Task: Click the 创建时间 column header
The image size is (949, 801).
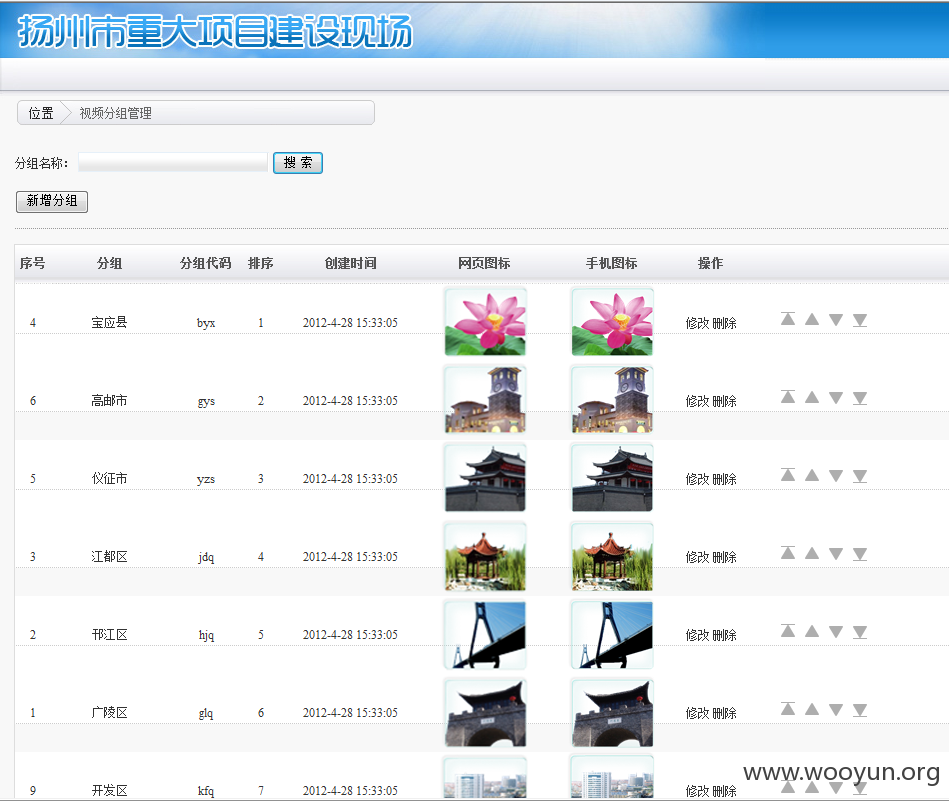Action: pos(350,263)
